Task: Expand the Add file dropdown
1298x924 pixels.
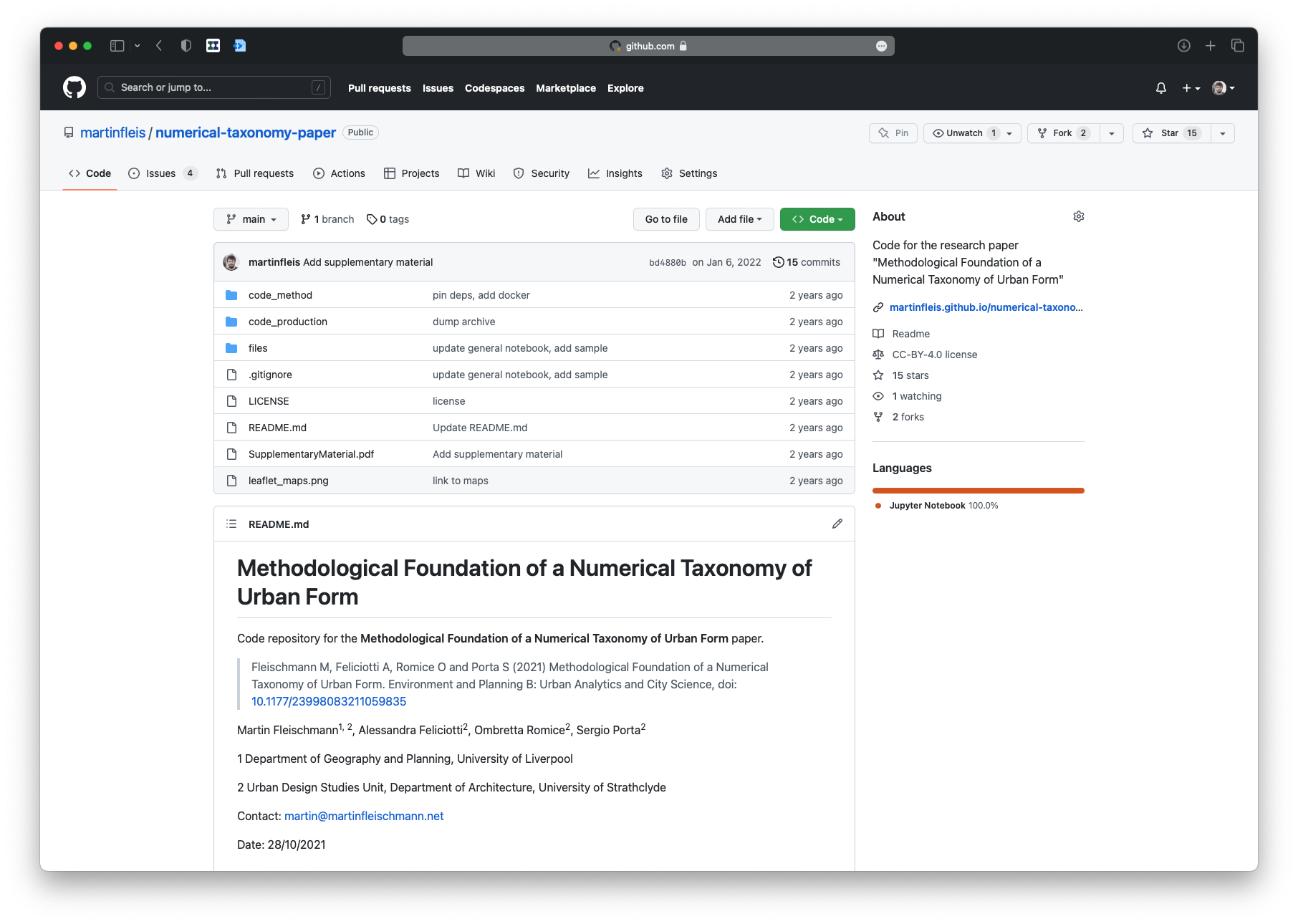Action: tap(739, 219)
